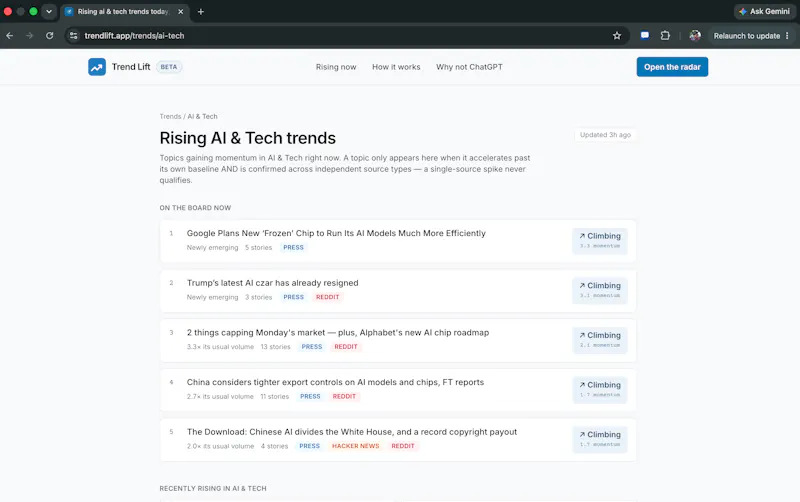The image size is (800, 502).
Task: Click PRESS tag on The Download row
Action: tap(310, 446)
